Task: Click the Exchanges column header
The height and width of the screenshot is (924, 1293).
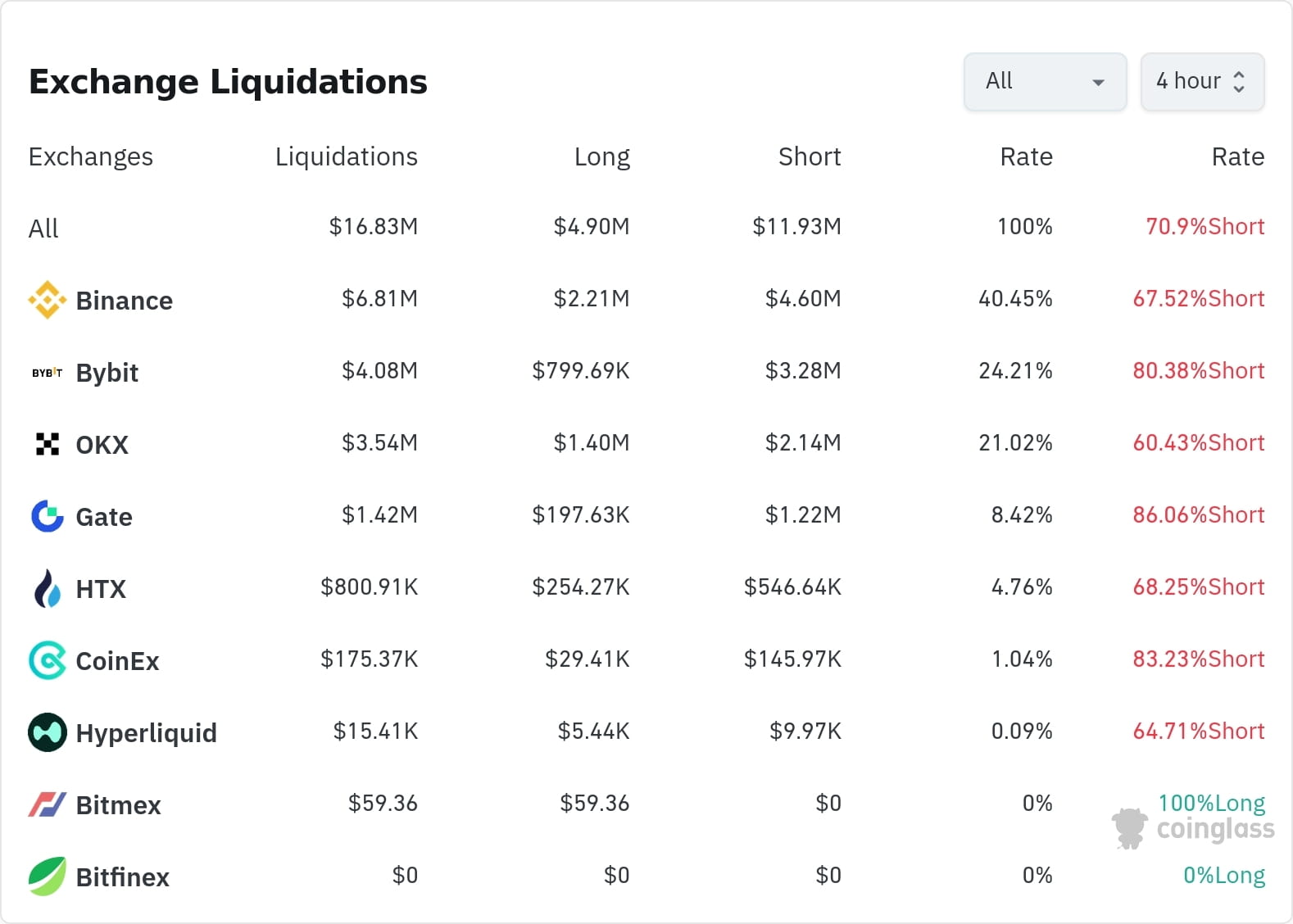Action: point(91,156)
